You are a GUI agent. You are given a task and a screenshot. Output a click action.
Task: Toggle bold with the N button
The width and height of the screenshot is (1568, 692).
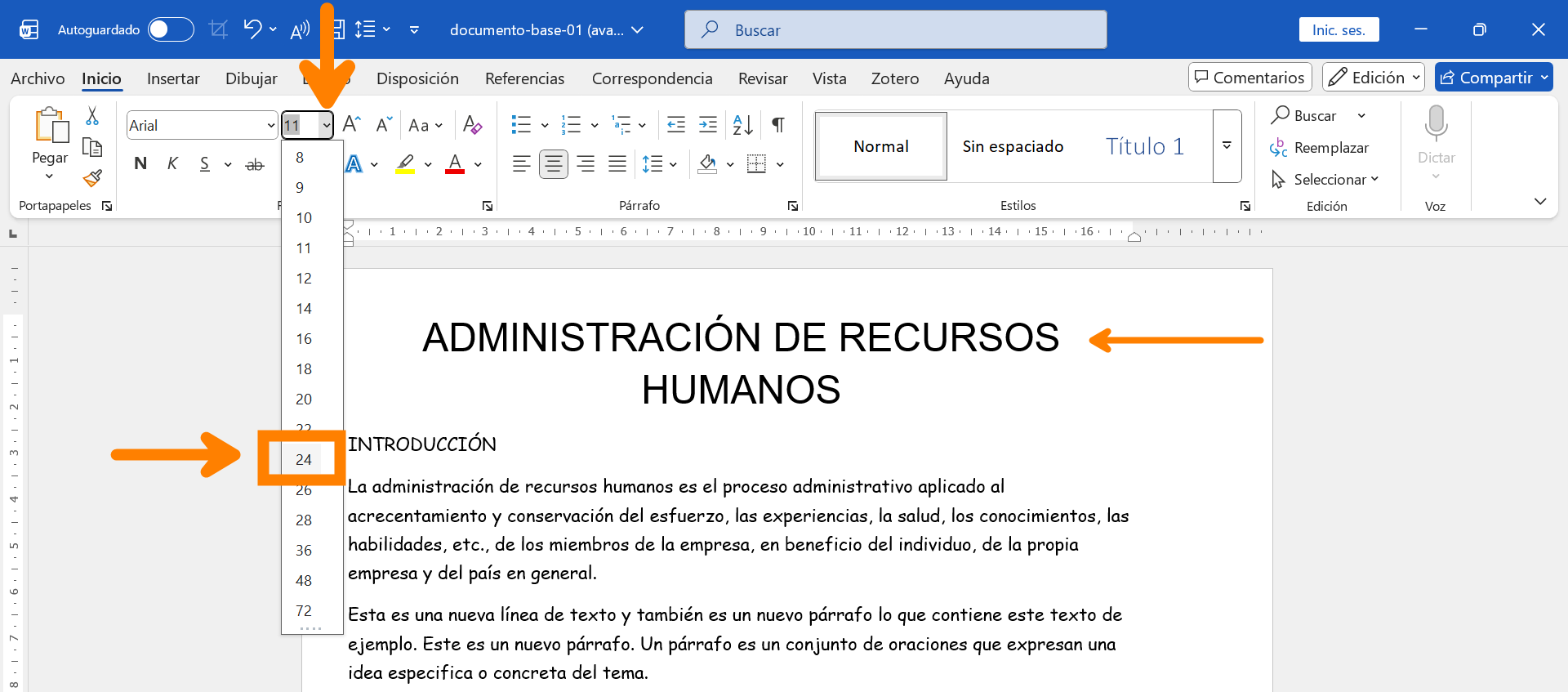(140, 163)
